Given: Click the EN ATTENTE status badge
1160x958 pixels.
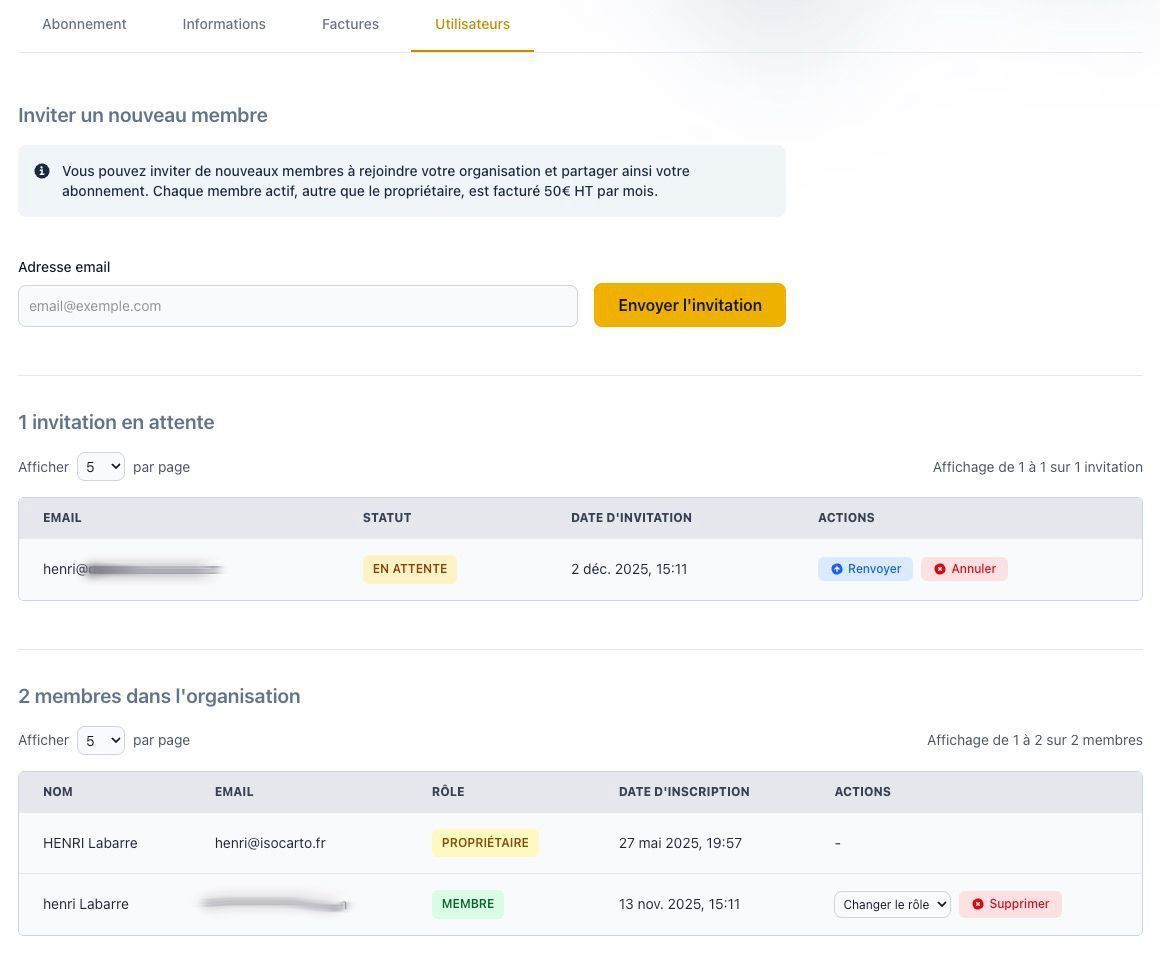Looking at the screenshot, I should pos(409,568).
